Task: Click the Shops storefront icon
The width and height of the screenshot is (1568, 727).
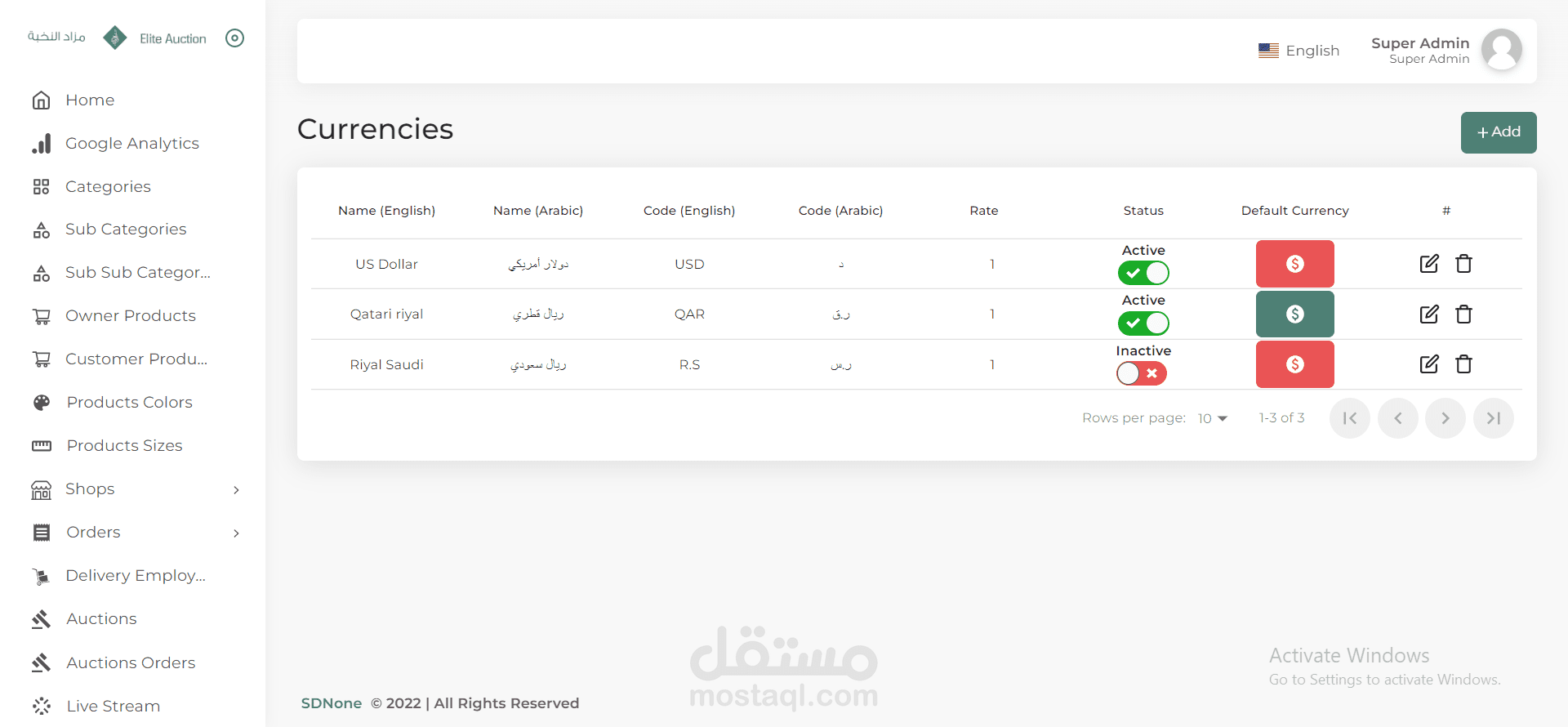Action: coord(41,489)
